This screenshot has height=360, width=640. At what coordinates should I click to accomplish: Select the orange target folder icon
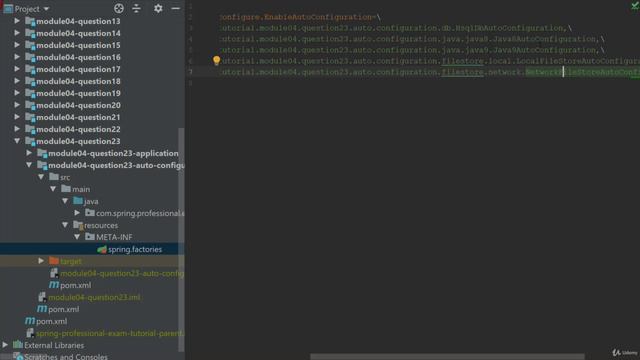click(x=54, y=260)
